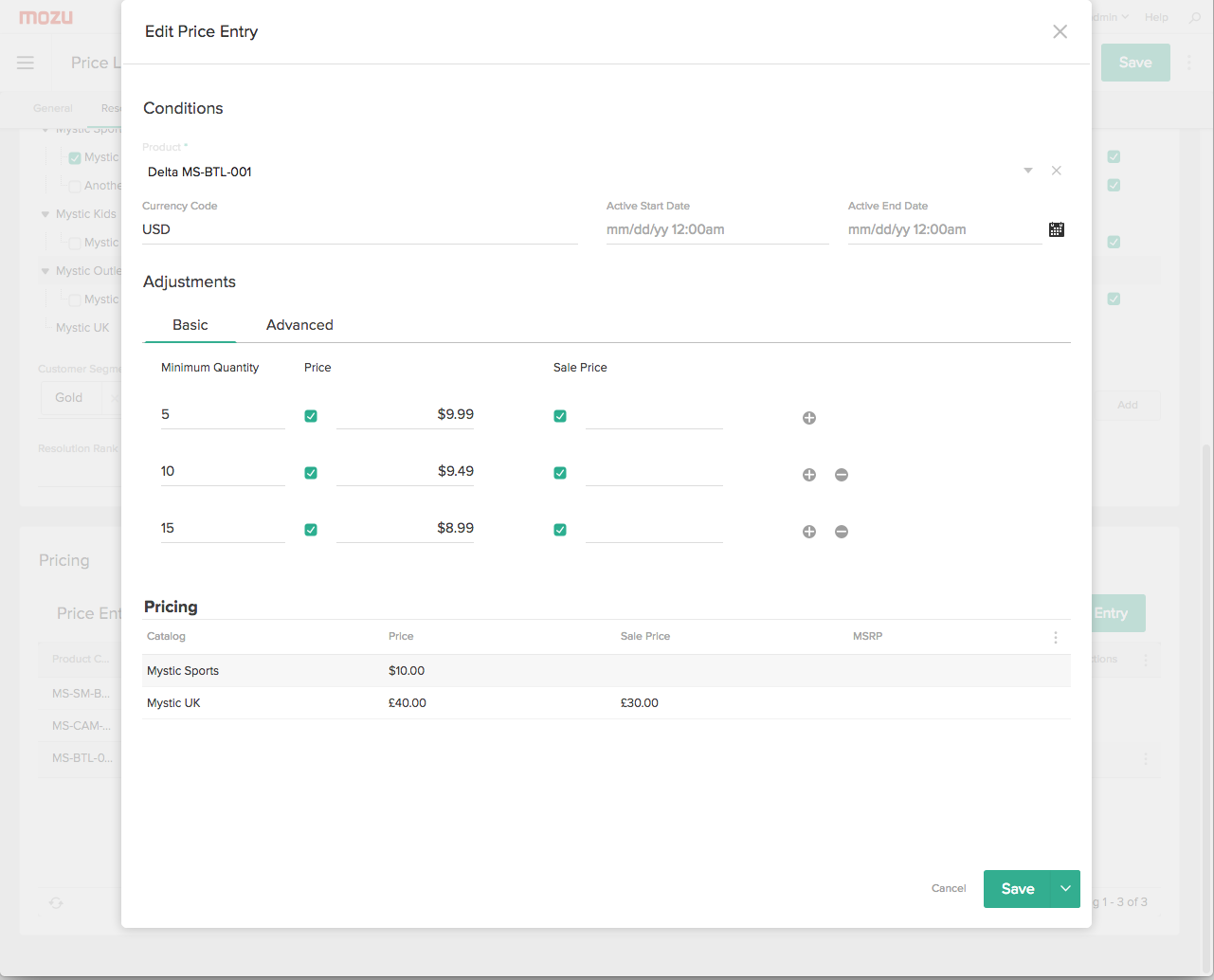The height and width of the screenshot is (980, 1214).
Task: Open MS-SM-B... row in background grid
Action: tap(81, 694)
